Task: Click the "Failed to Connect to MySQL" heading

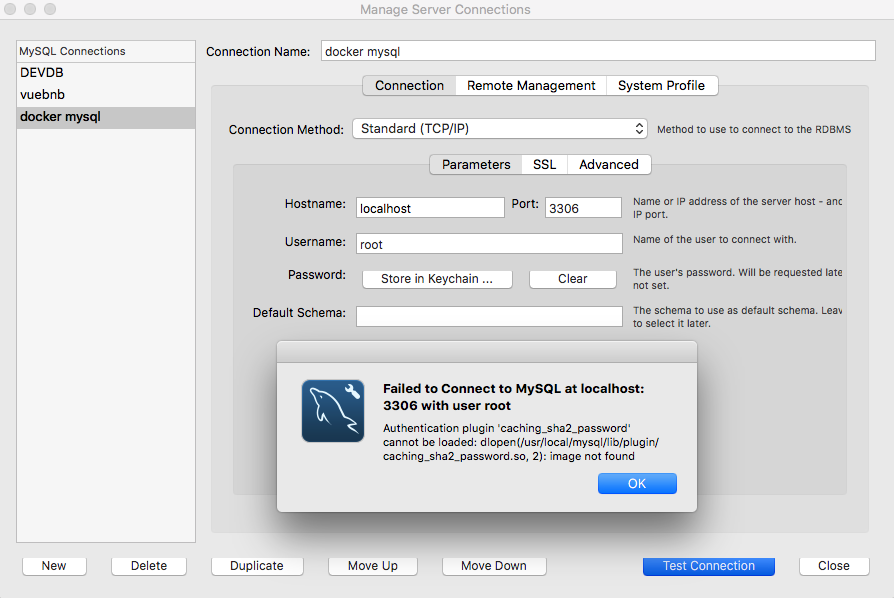Action: (513, 397)
